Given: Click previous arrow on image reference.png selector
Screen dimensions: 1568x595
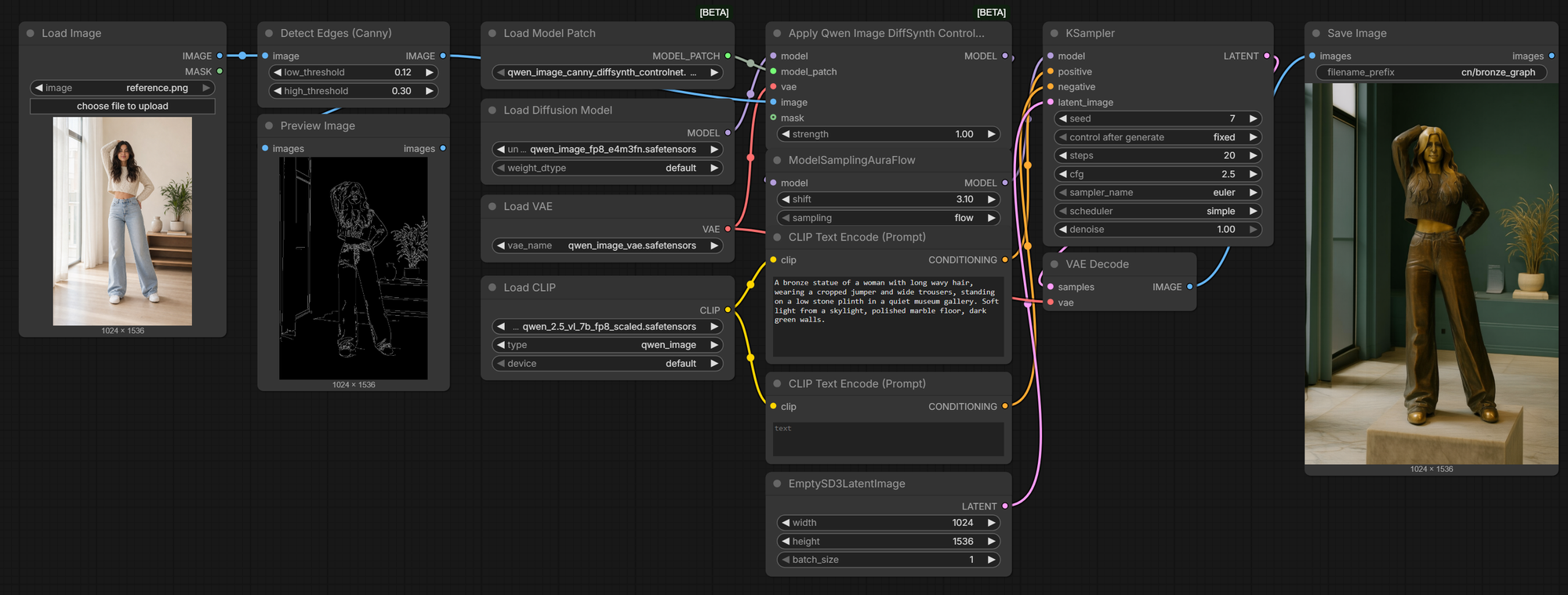Looking at the screenshot, I should pyautogui.click(x=39, y=88).
